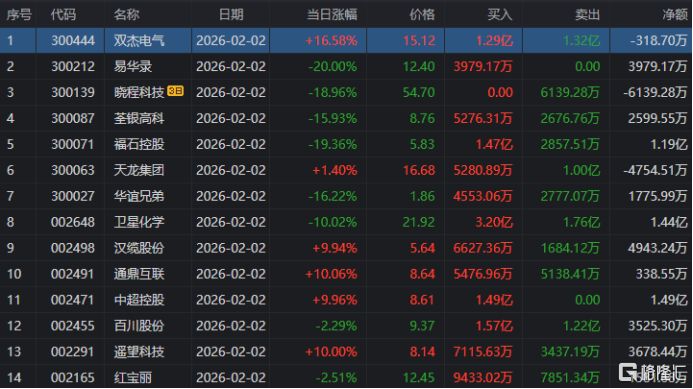Select stock name 中超控股
This screenshot has height=389, width=693.
139,300
